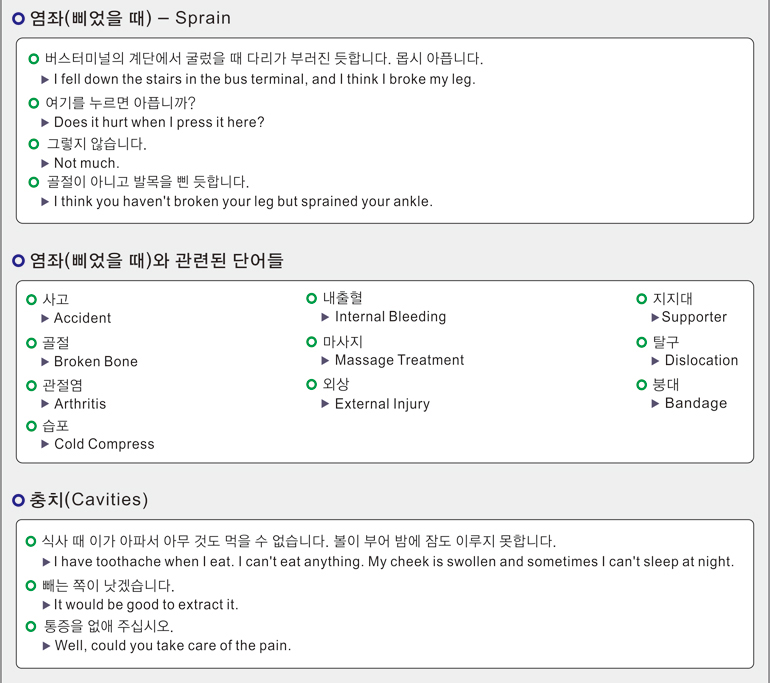Click the triangle arrow before Dislocation
The height and width of the screenshot is (683, 770).
tap(655, 361)
